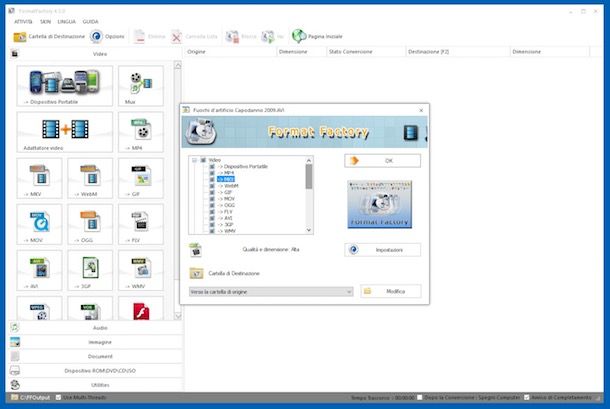Toggle checkbox for Dispositivo Portatile tree row
The height and width of the screenshot is (409, 610).
coord(212,167)
